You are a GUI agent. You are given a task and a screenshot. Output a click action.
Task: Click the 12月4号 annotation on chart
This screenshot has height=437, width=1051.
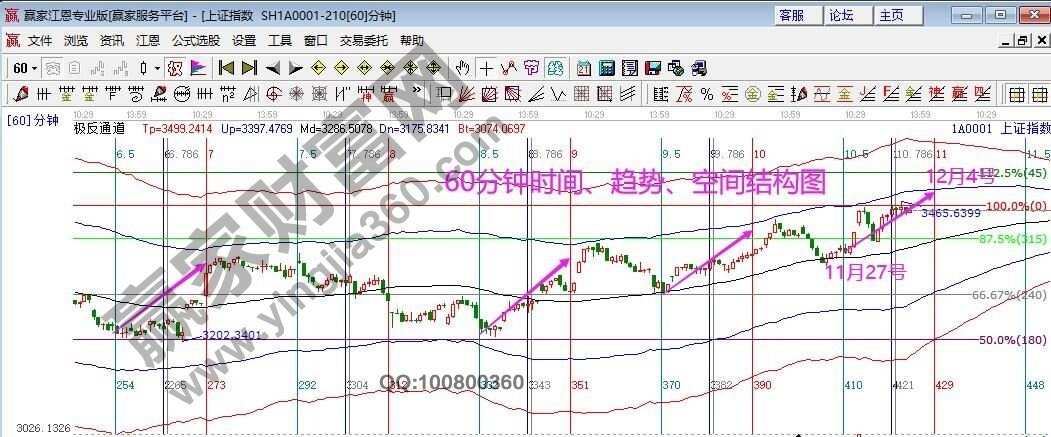tap(962, 176)
